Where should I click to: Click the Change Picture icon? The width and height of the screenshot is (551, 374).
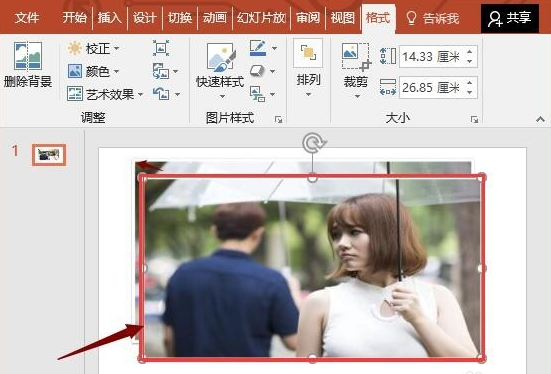[x=161, y=71]
